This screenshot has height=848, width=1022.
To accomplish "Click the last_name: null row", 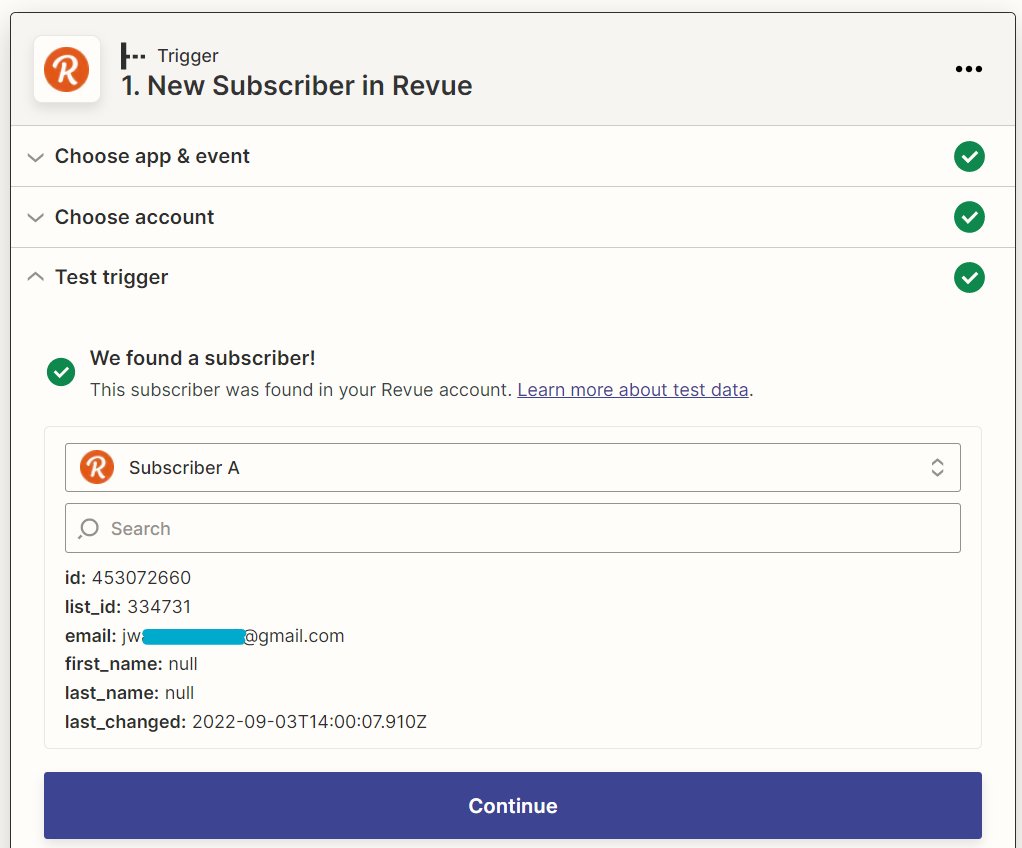I will (x=130, y=693).
